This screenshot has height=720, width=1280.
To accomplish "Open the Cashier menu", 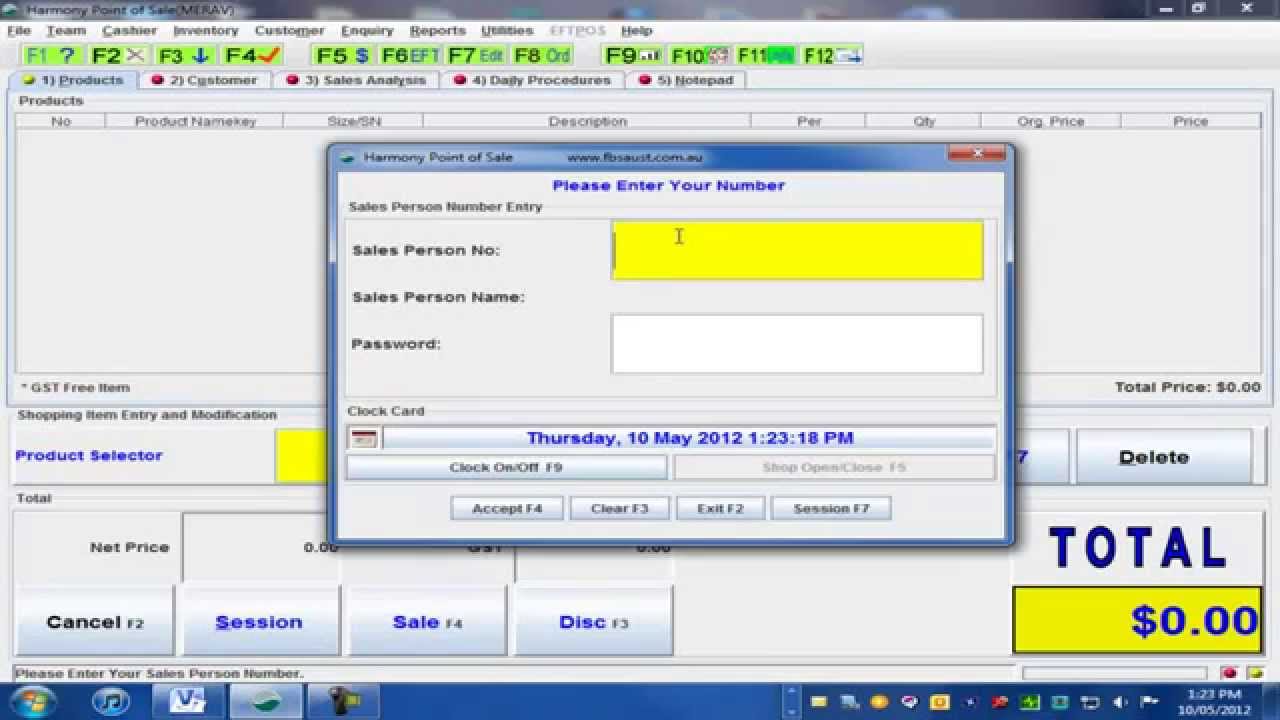I will click(x=129, y=30).
